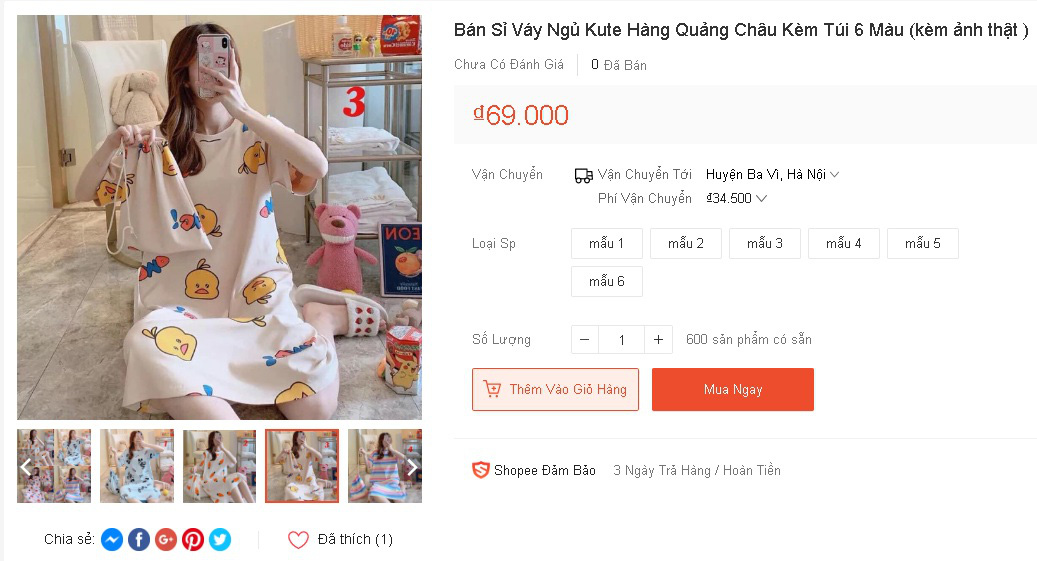1037x561 pixels.
Task: Share product on Facebook
Action: pyautogui.click(x=139, y=540)
